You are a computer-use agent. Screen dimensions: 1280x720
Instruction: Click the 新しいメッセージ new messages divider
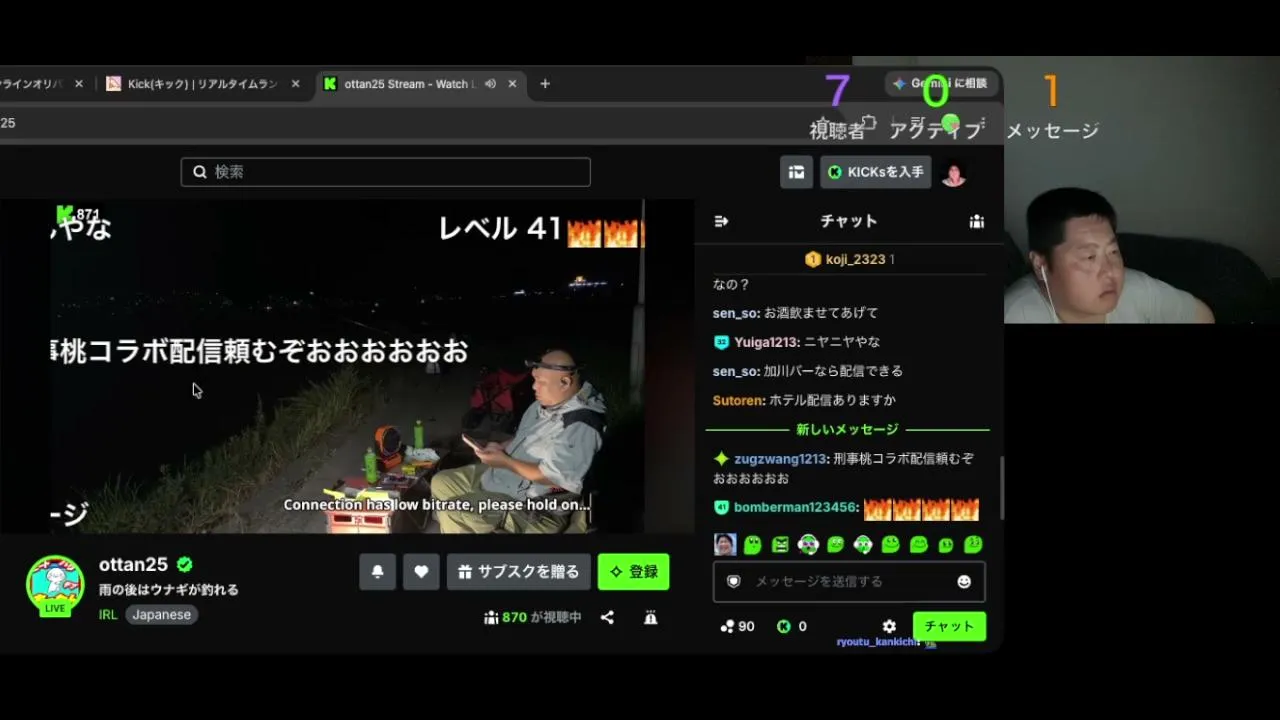point(847,430)
